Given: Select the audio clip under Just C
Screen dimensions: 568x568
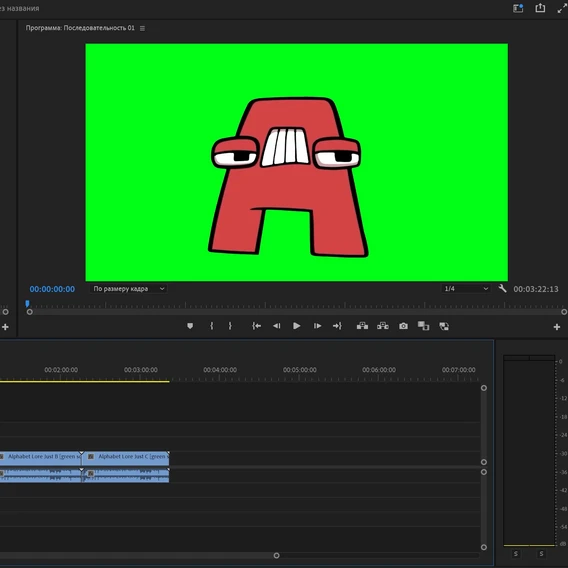Looking at the screenshot, I should (125, 475).
